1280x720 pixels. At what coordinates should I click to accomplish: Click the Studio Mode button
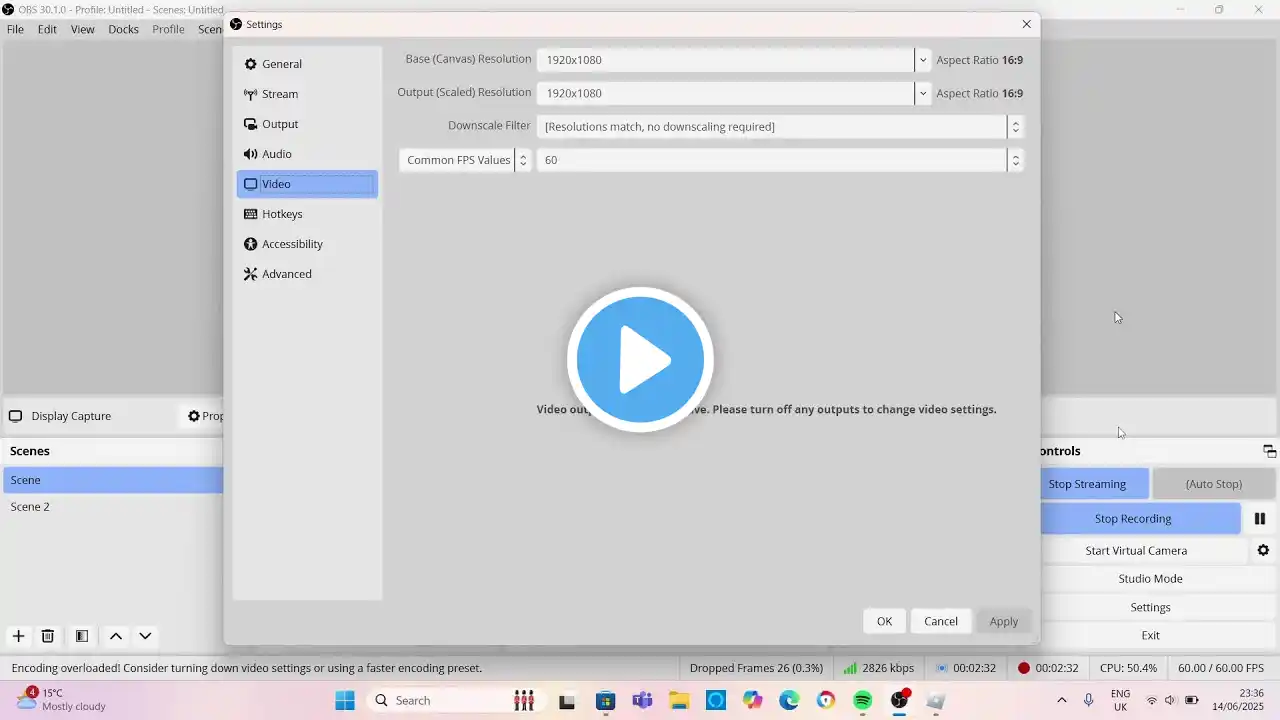(x=1158, y=578)
